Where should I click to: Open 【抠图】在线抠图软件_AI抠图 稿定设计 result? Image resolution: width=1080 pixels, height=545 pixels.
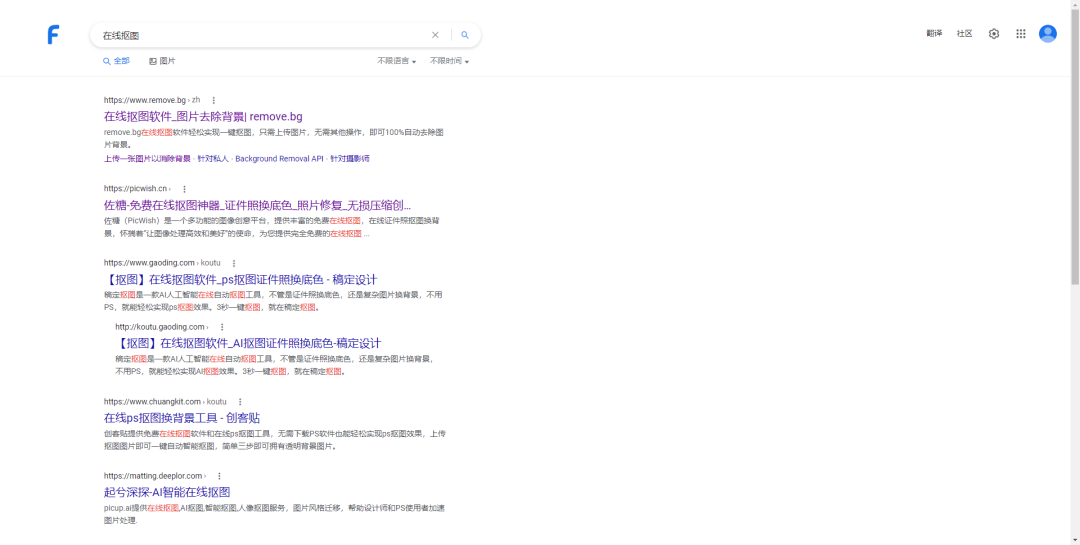pyautogui.click(x=248, y=343)
